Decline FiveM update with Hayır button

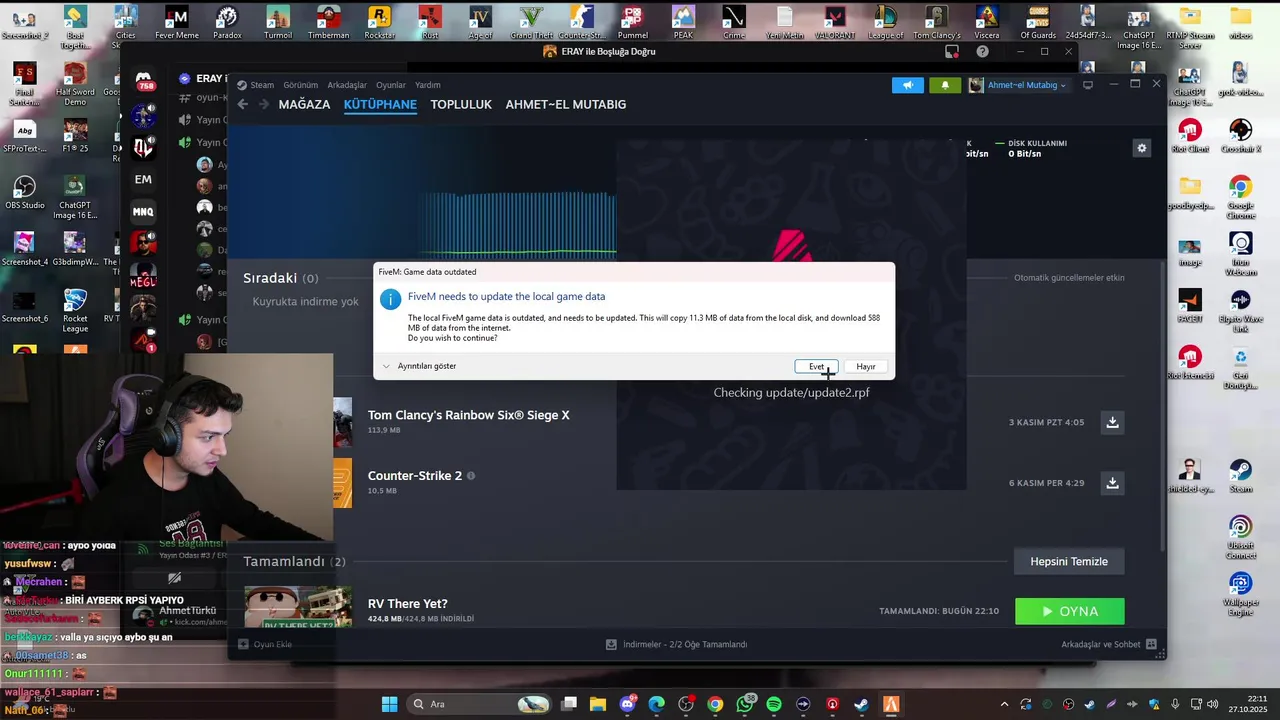pos(866,367)
